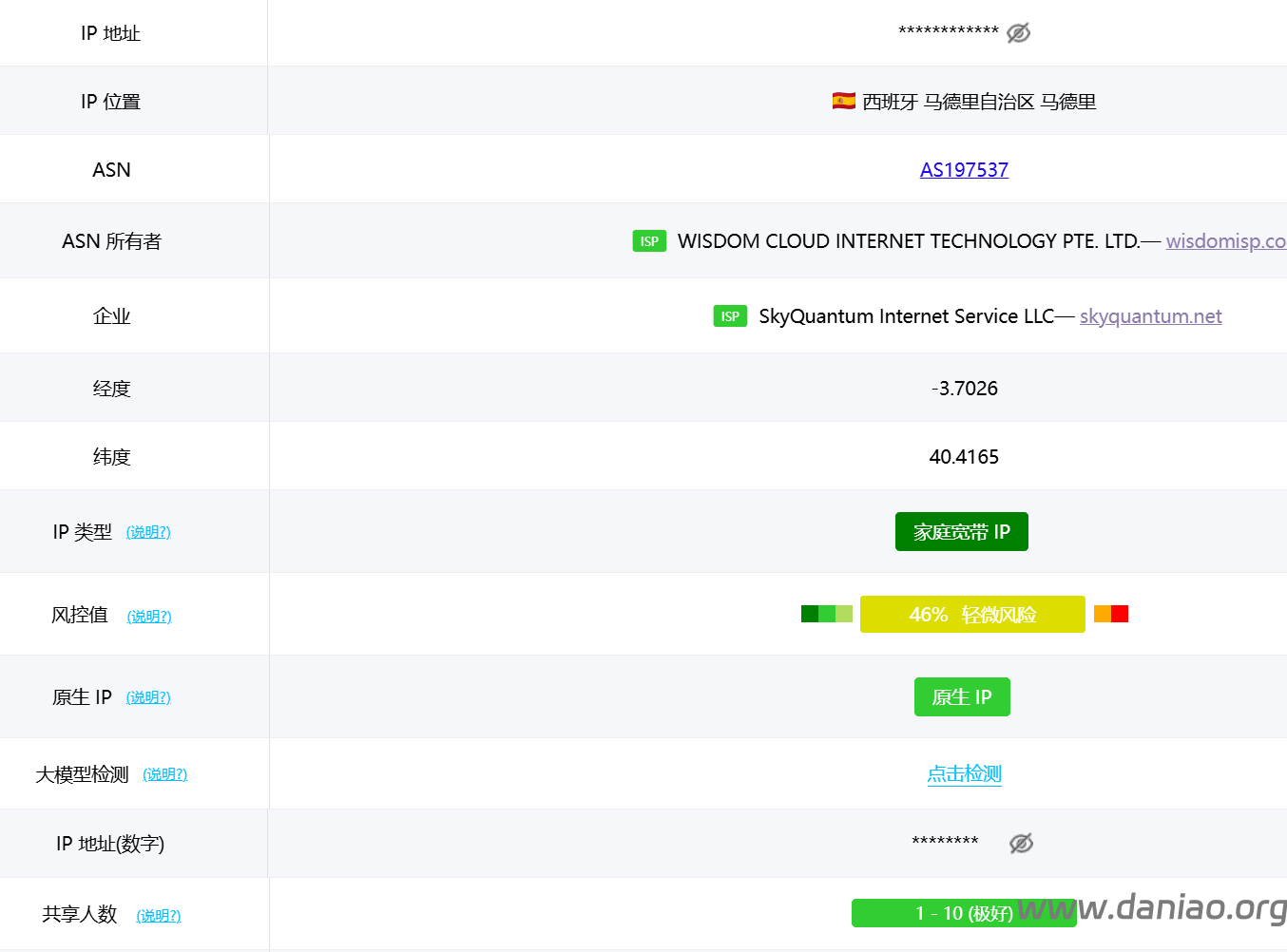
Task: Start detection via 点击检测 link
Action: (964, 773)
